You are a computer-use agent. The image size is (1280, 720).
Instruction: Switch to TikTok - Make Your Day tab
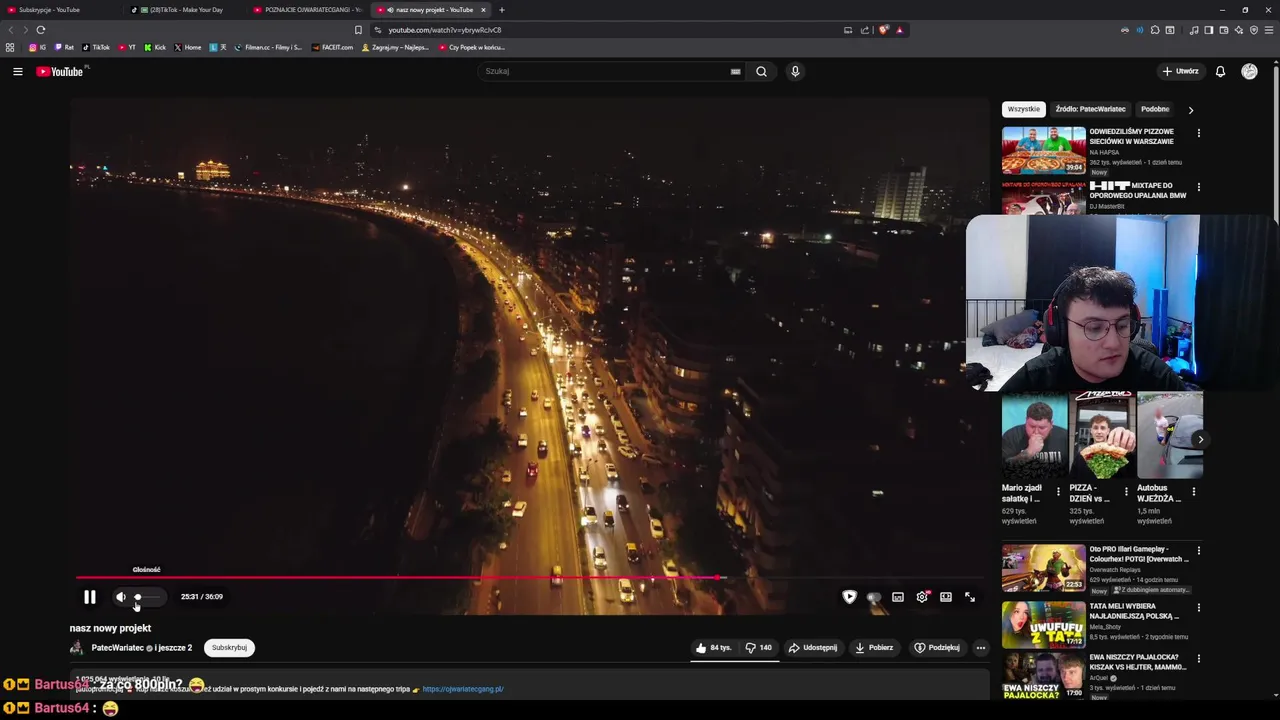tap(186, 10)
